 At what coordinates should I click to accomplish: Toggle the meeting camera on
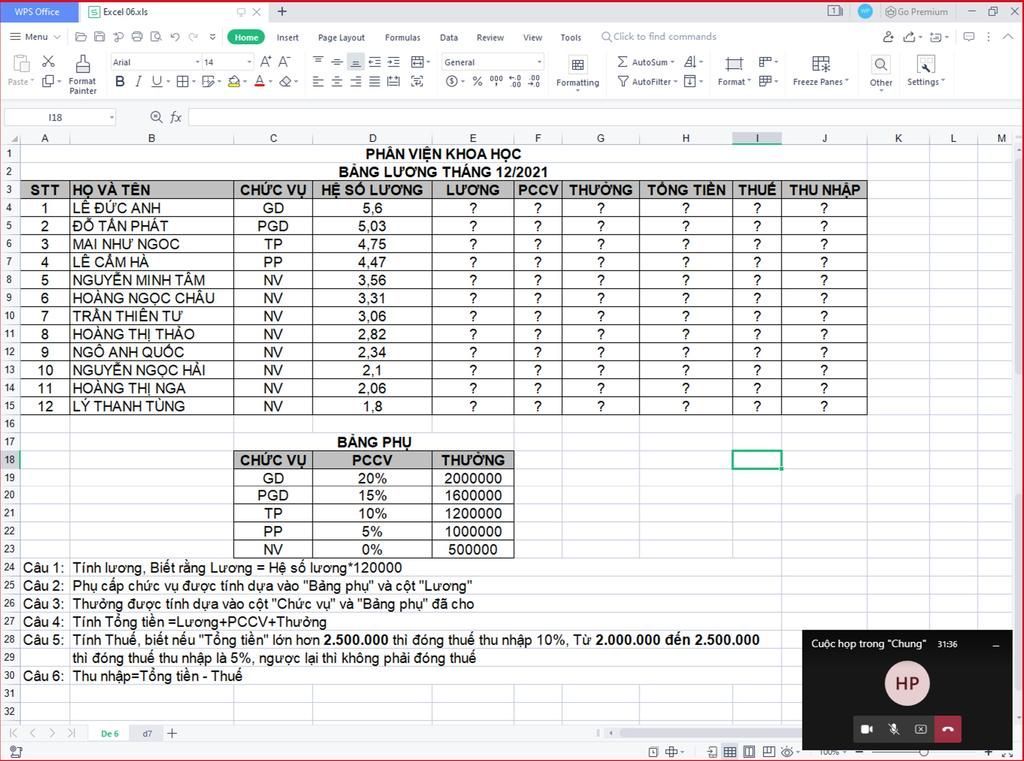[x=867, y=729]
